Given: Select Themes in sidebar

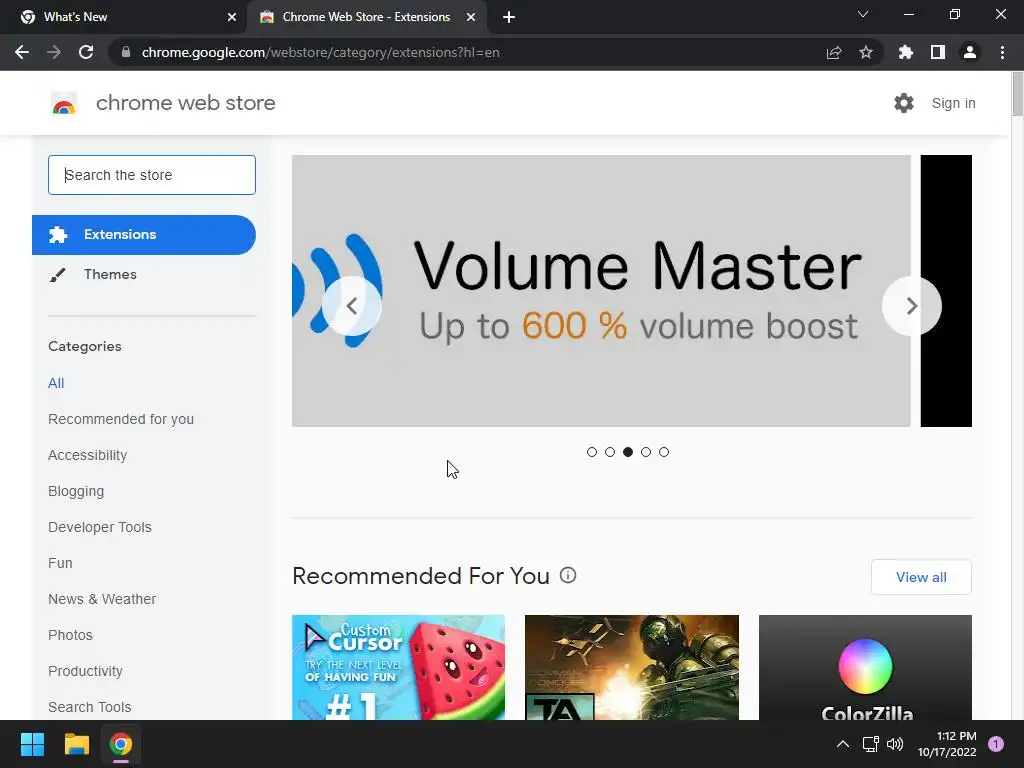Looking at the screenshot, I should pyautogui.click(x=110, y=274).
